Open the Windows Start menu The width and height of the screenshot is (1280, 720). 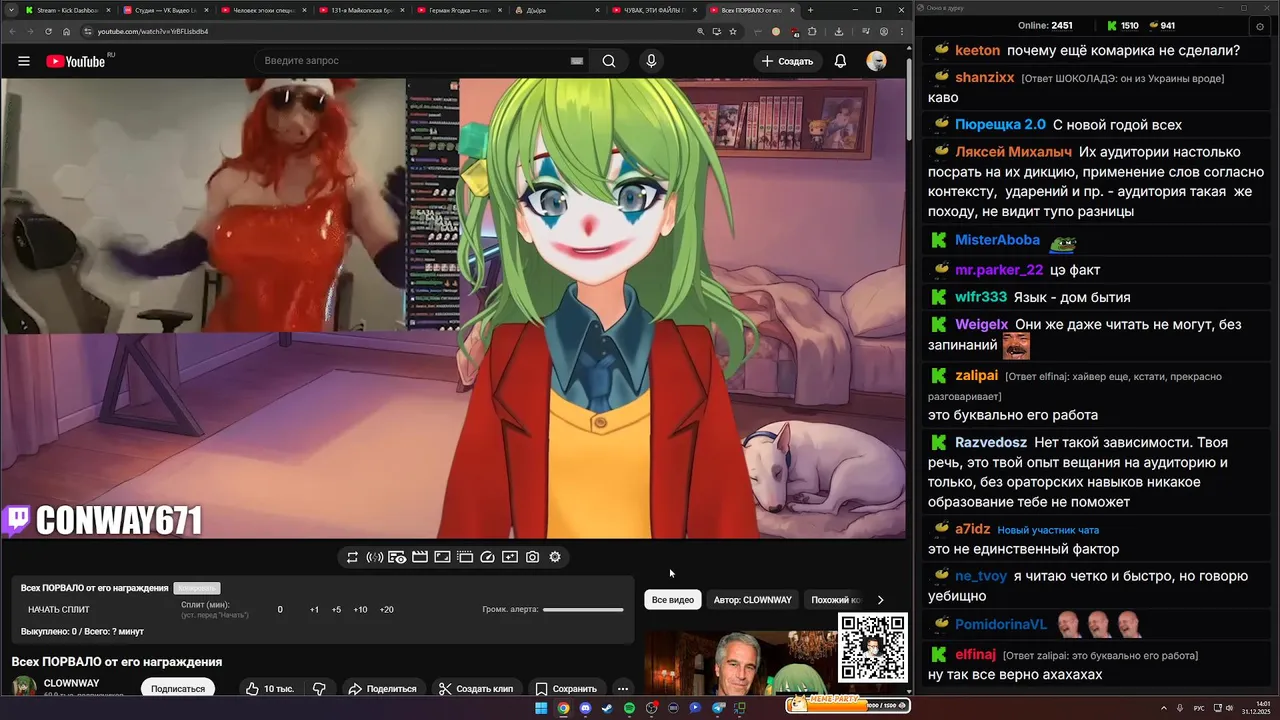click(x=541, y=708)
